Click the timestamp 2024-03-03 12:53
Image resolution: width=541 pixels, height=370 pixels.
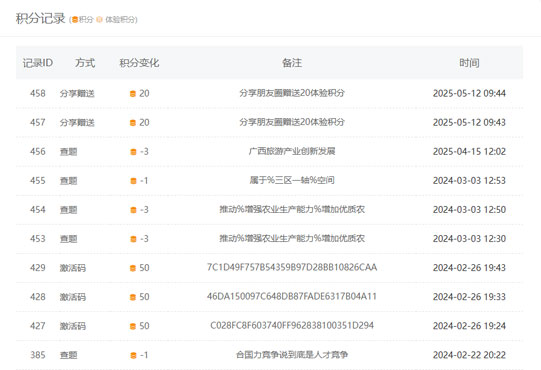(469, 181)
